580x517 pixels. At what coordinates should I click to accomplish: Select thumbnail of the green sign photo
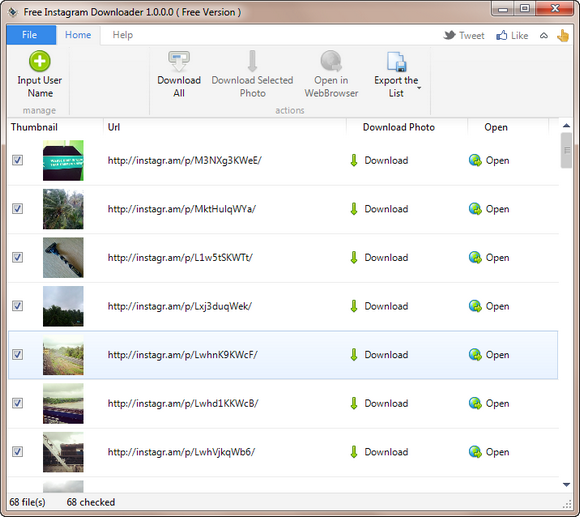pos(63,160)
